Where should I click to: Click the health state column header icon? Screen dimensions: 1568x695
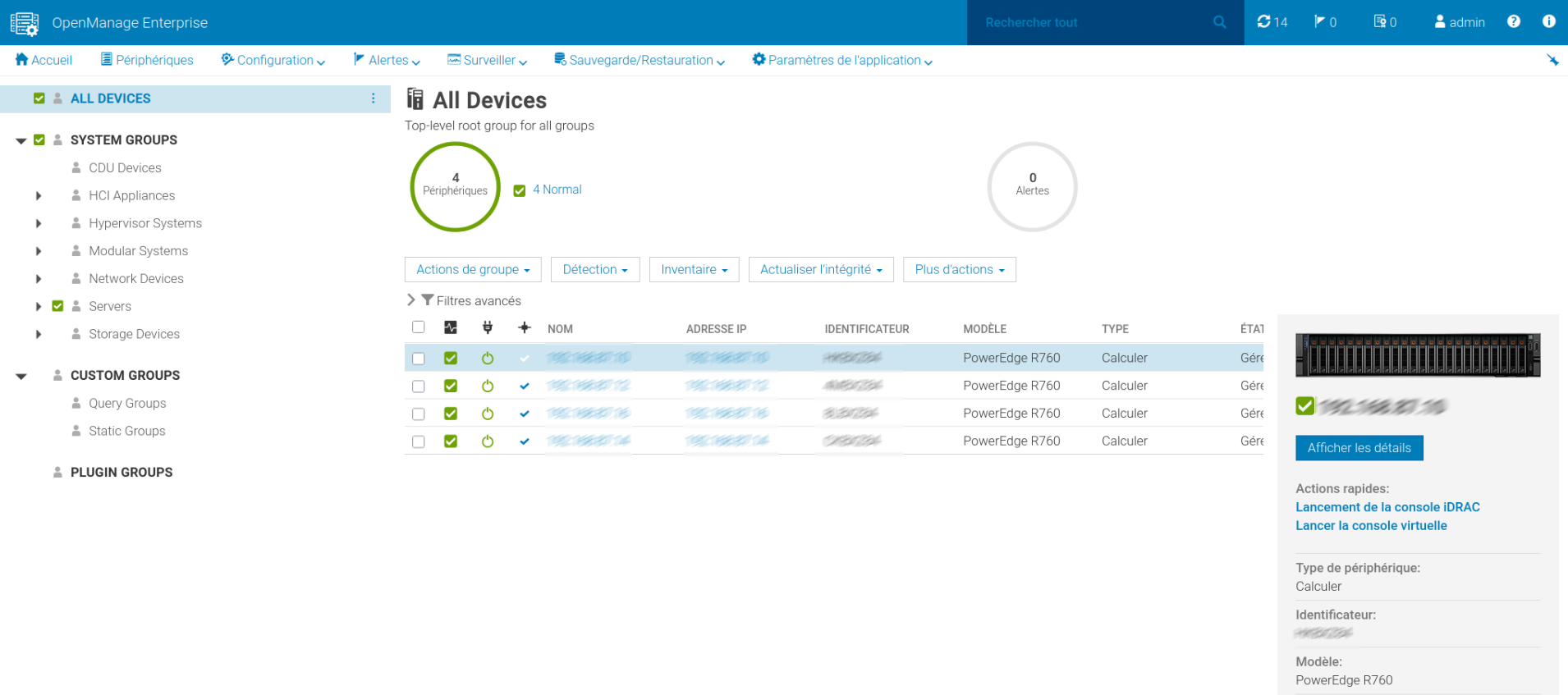451,328
